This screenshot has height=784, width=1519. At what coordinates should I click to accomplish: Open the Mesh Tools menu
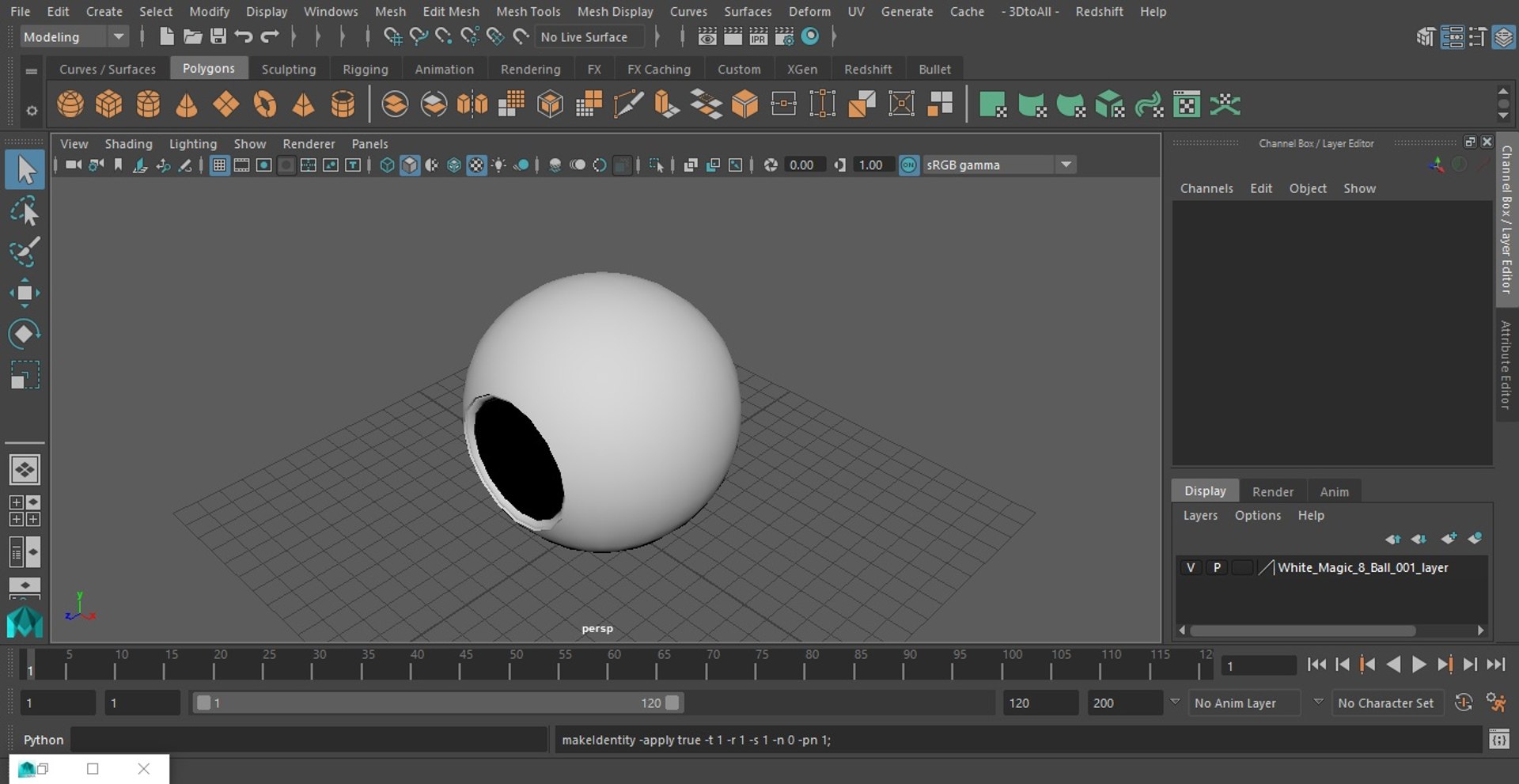click(528, 11)
